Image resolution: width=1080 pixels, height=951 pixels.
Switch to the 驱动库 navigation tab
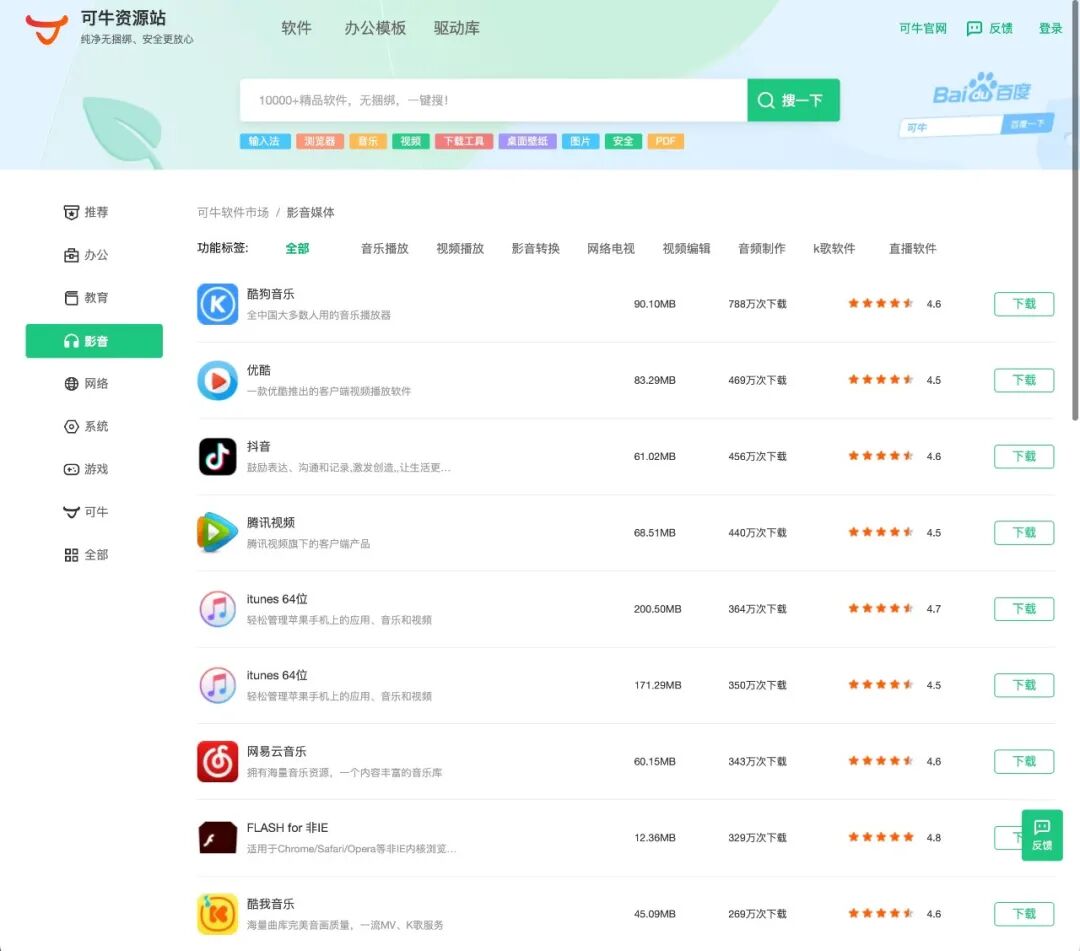point(456,28)
